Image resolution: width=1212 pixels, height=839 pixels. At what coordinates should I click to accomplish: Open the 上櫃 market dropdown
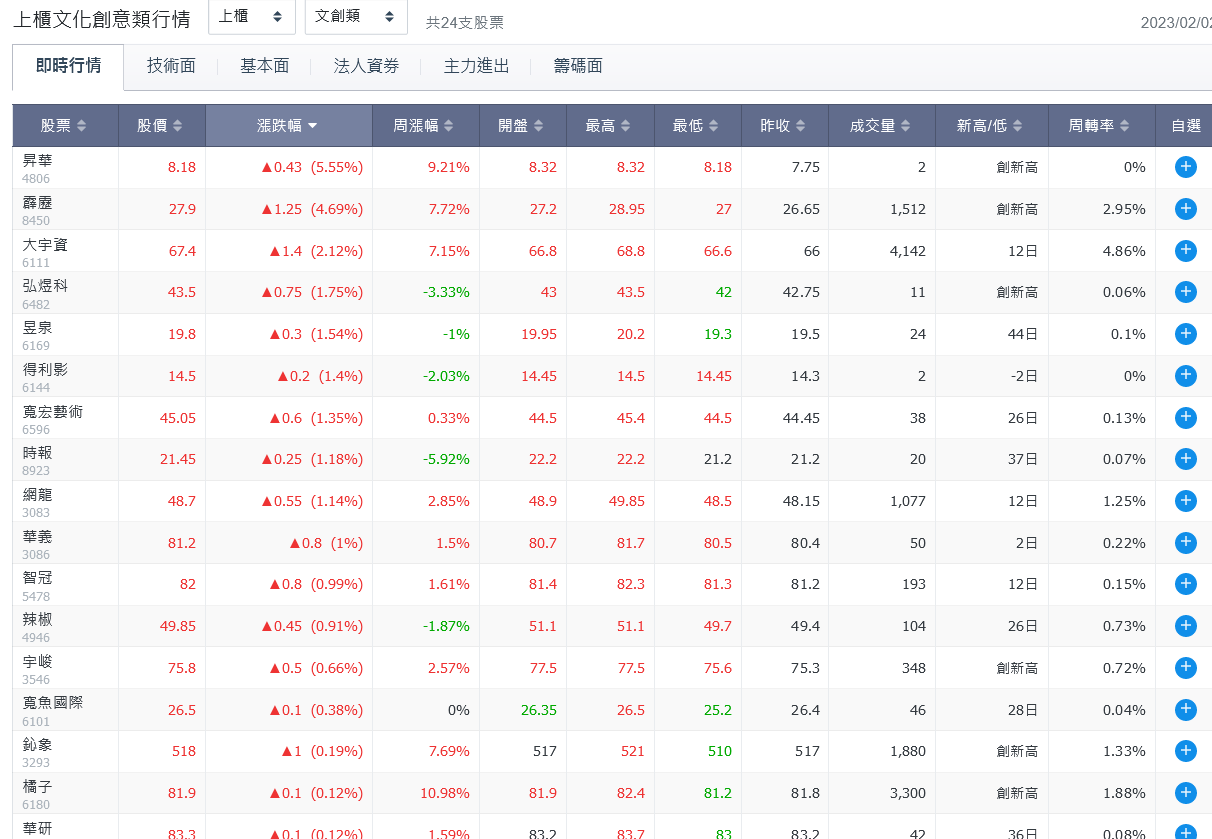[x=251, y=17]
